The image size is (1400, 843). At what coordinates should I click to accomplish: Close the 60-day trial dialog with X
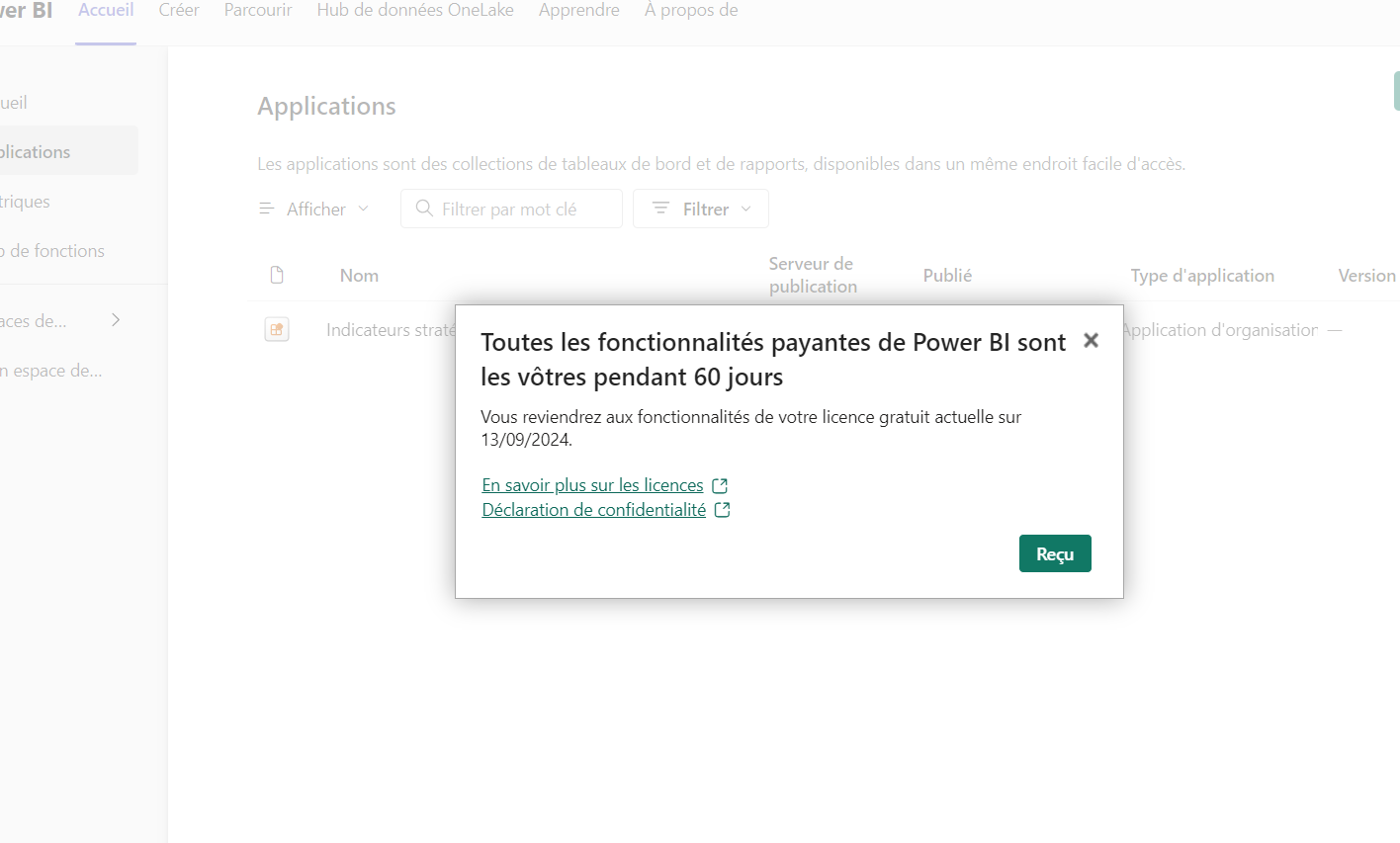[x=1091, y=340]
